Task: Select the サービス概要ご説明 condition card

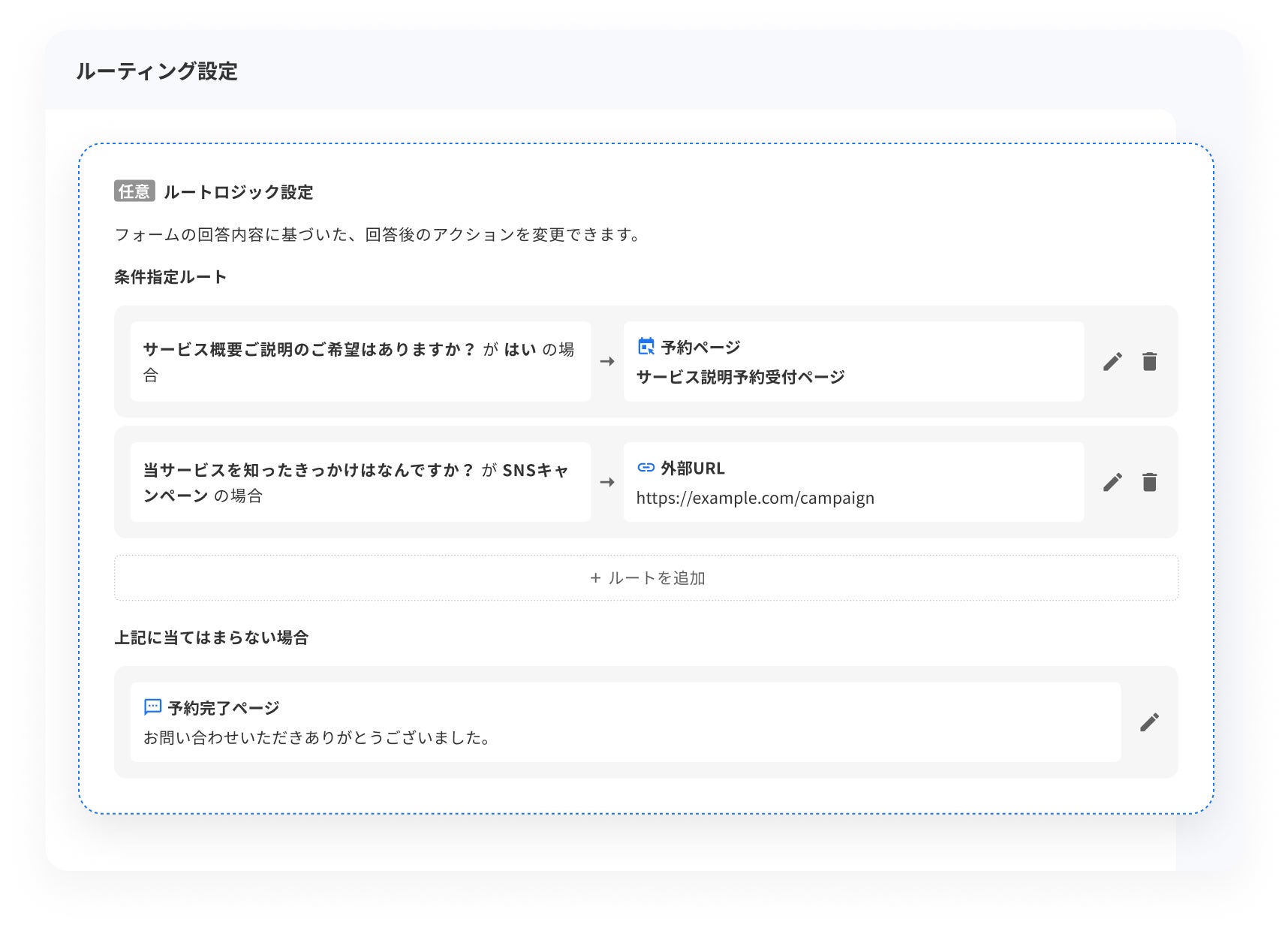Action: (361, 361)
